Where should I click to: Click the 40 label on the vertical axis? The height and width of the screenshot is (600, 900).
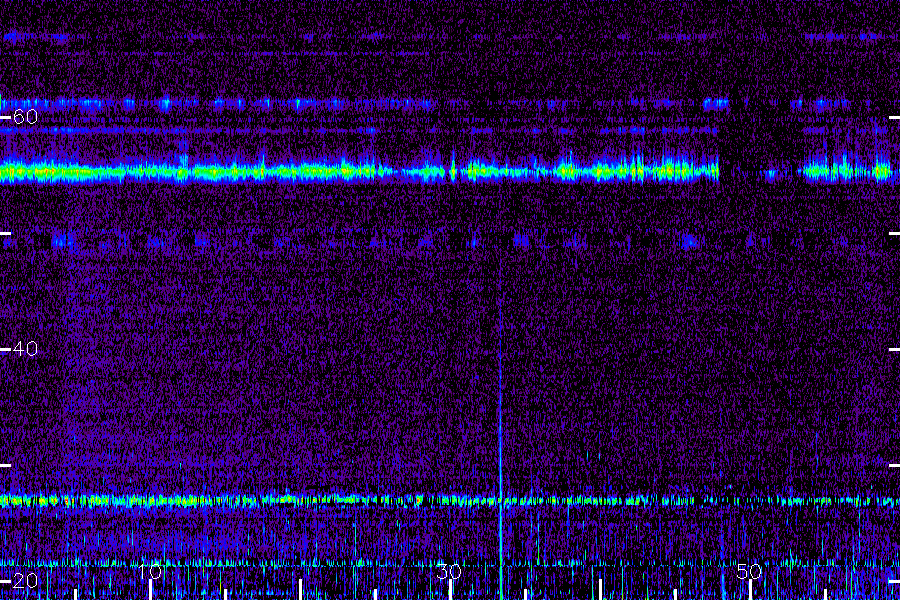click(25, 349)
